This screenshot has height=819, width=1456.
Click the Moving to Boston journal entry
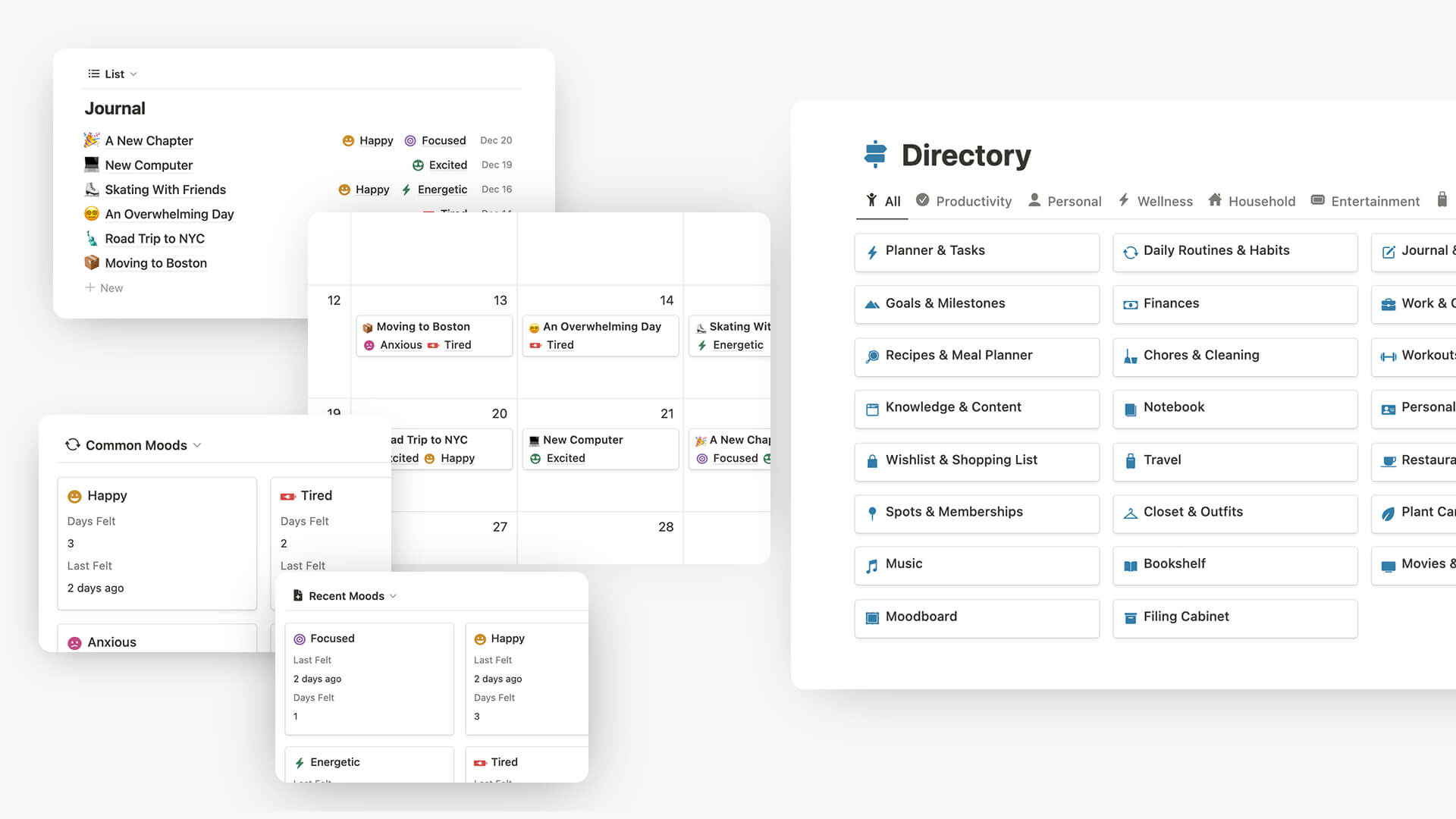155,262
